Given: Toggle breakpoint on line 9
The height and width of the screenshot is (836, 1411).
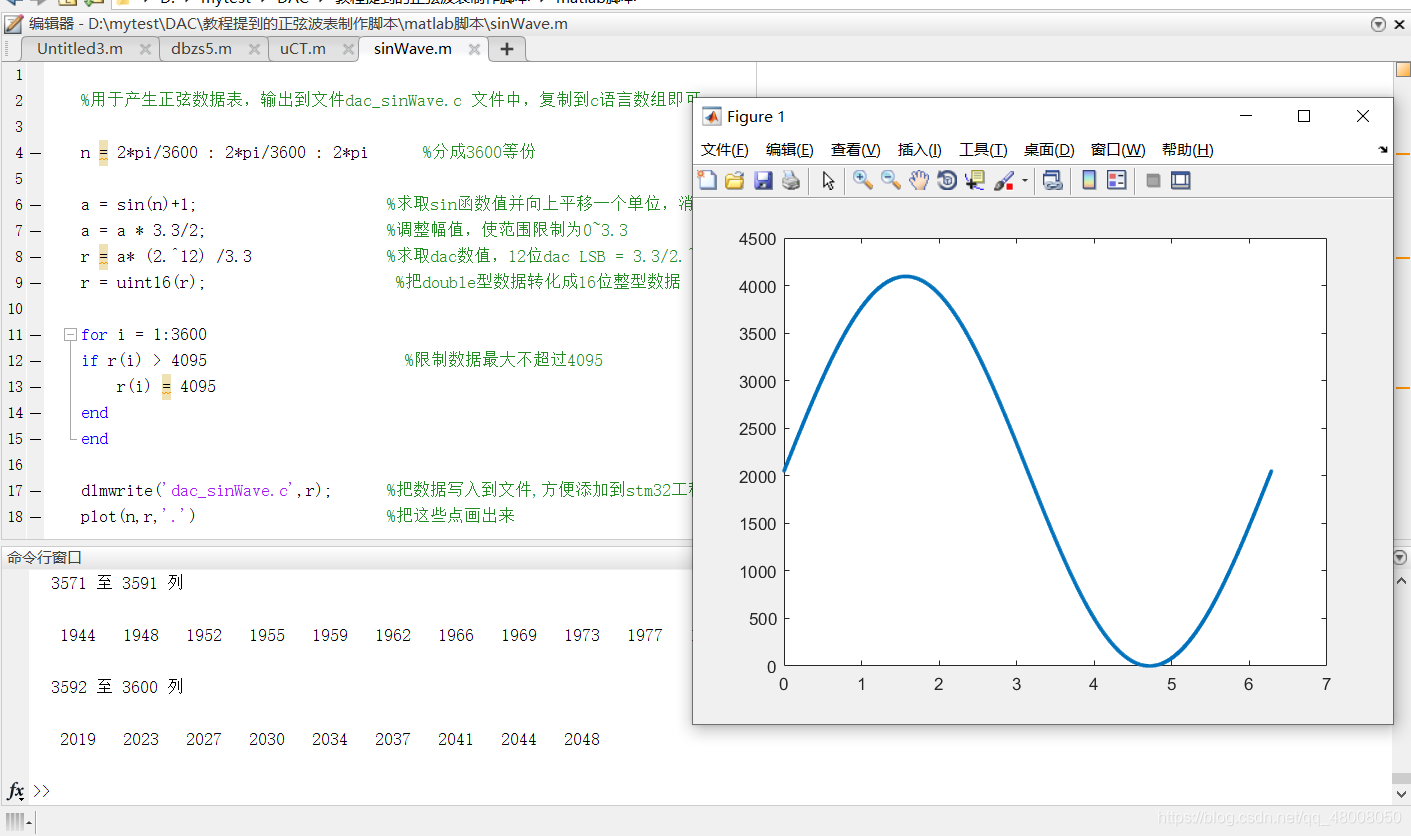Looking at the screenshot, I should (36, 283).
